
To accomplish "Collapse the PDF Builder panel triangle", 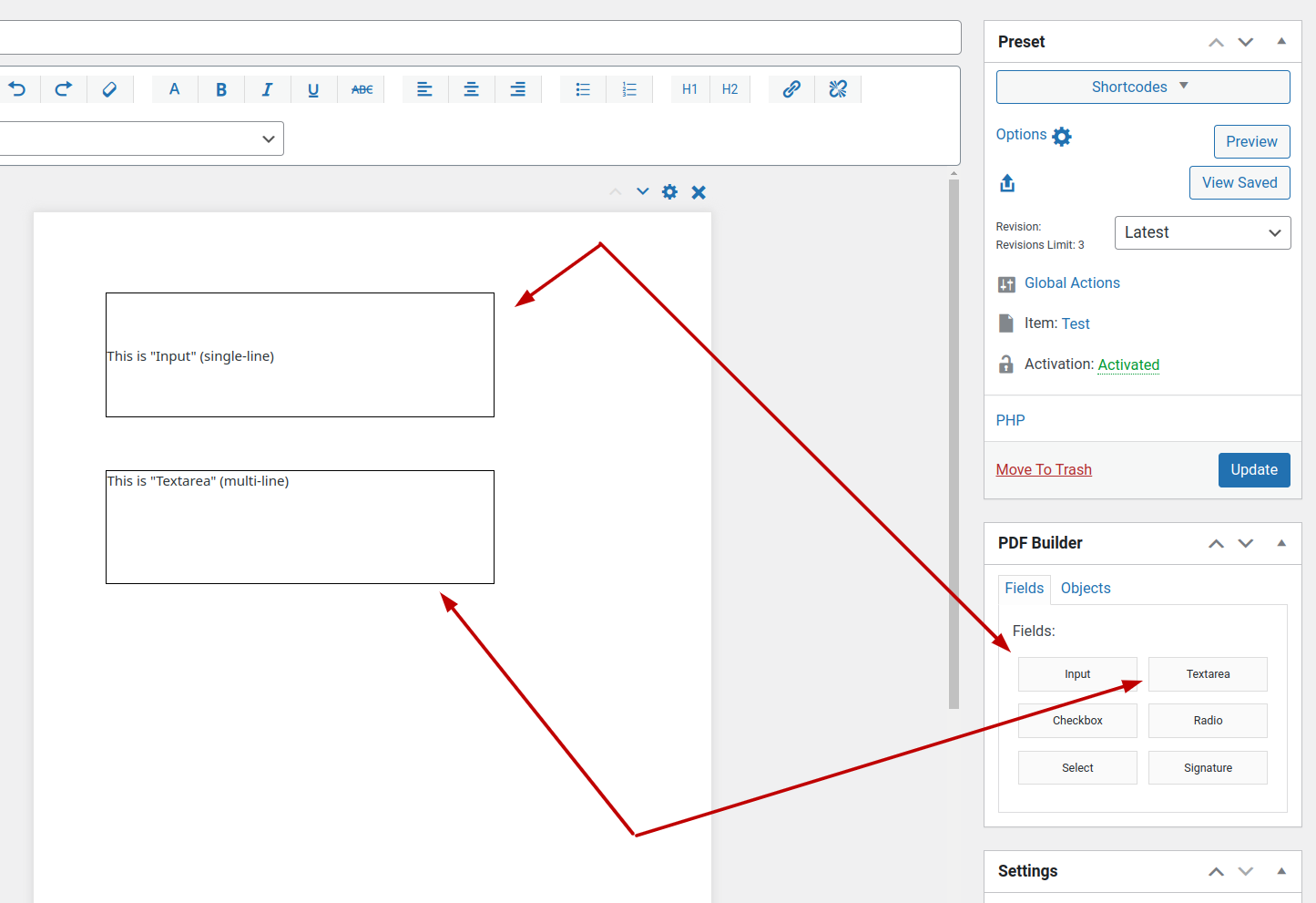I will pyautogui.click(x=1281, y=543).
